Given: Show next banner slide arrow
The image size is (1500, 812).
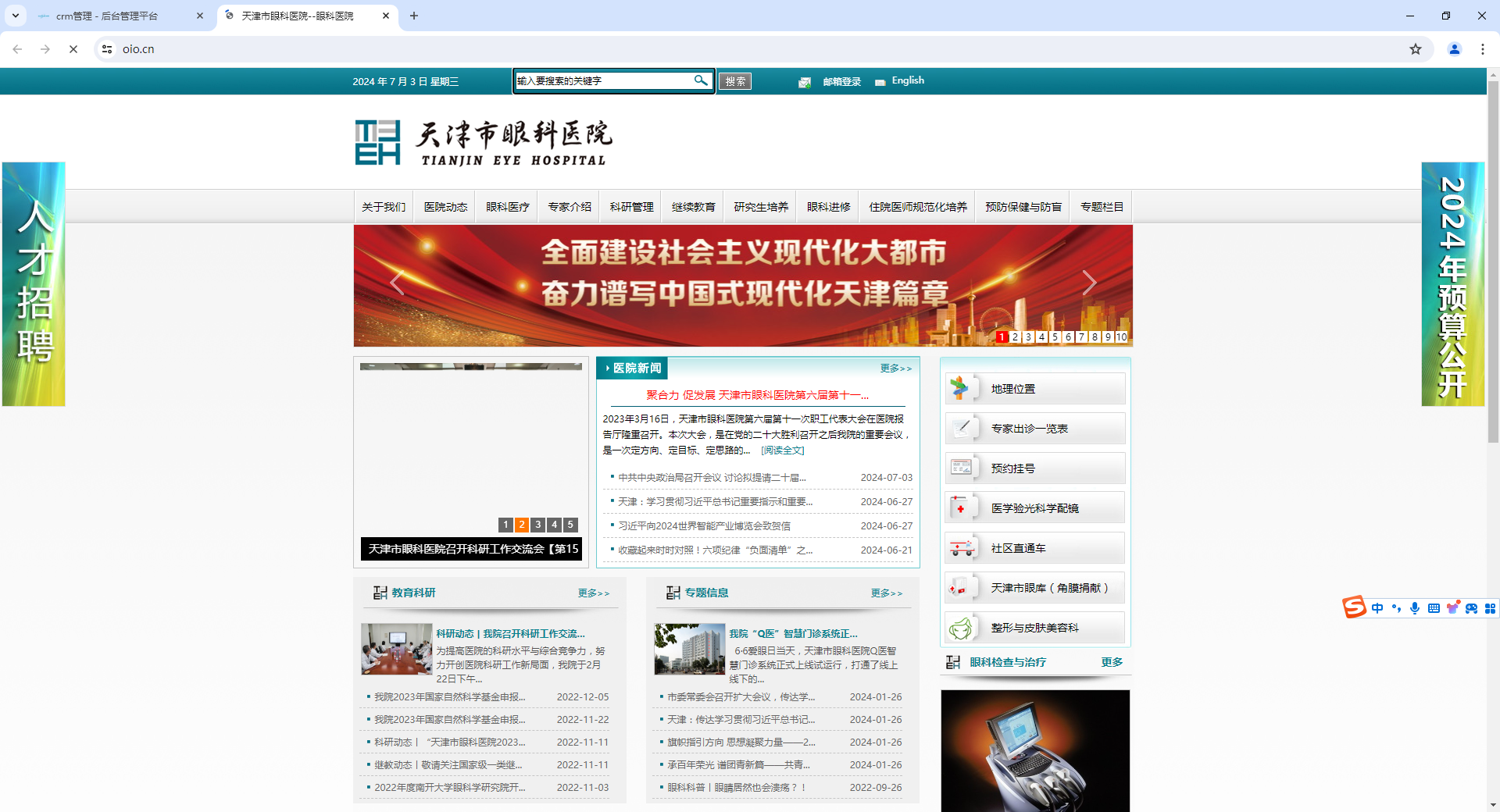Looking at the screenshot, I should tap(1089, 283).
